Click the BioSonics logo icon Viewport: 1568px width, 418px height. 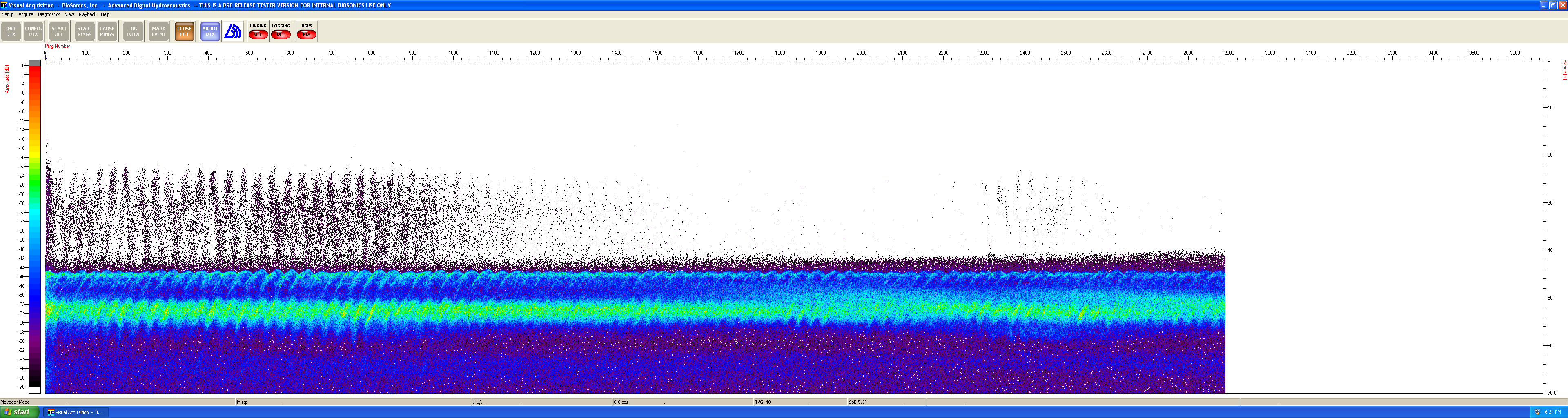tap(232, 32)
